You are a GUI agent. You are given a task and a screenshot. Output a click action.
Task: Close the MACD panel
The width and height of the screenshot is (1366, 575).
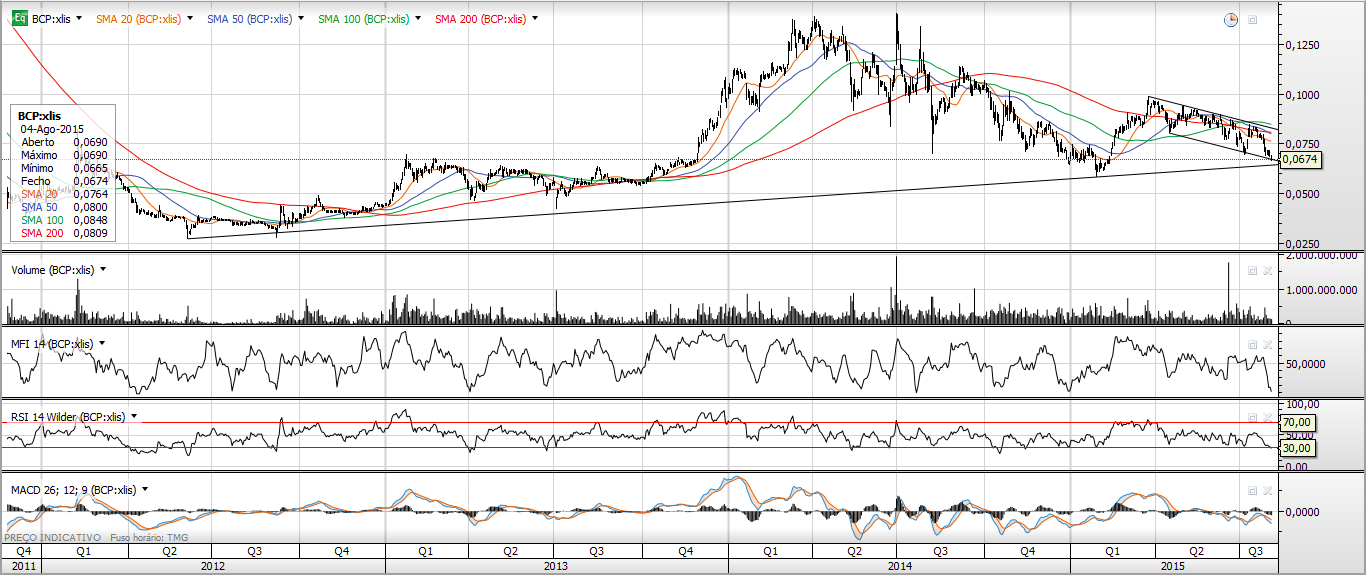(x=1266, y=491)
